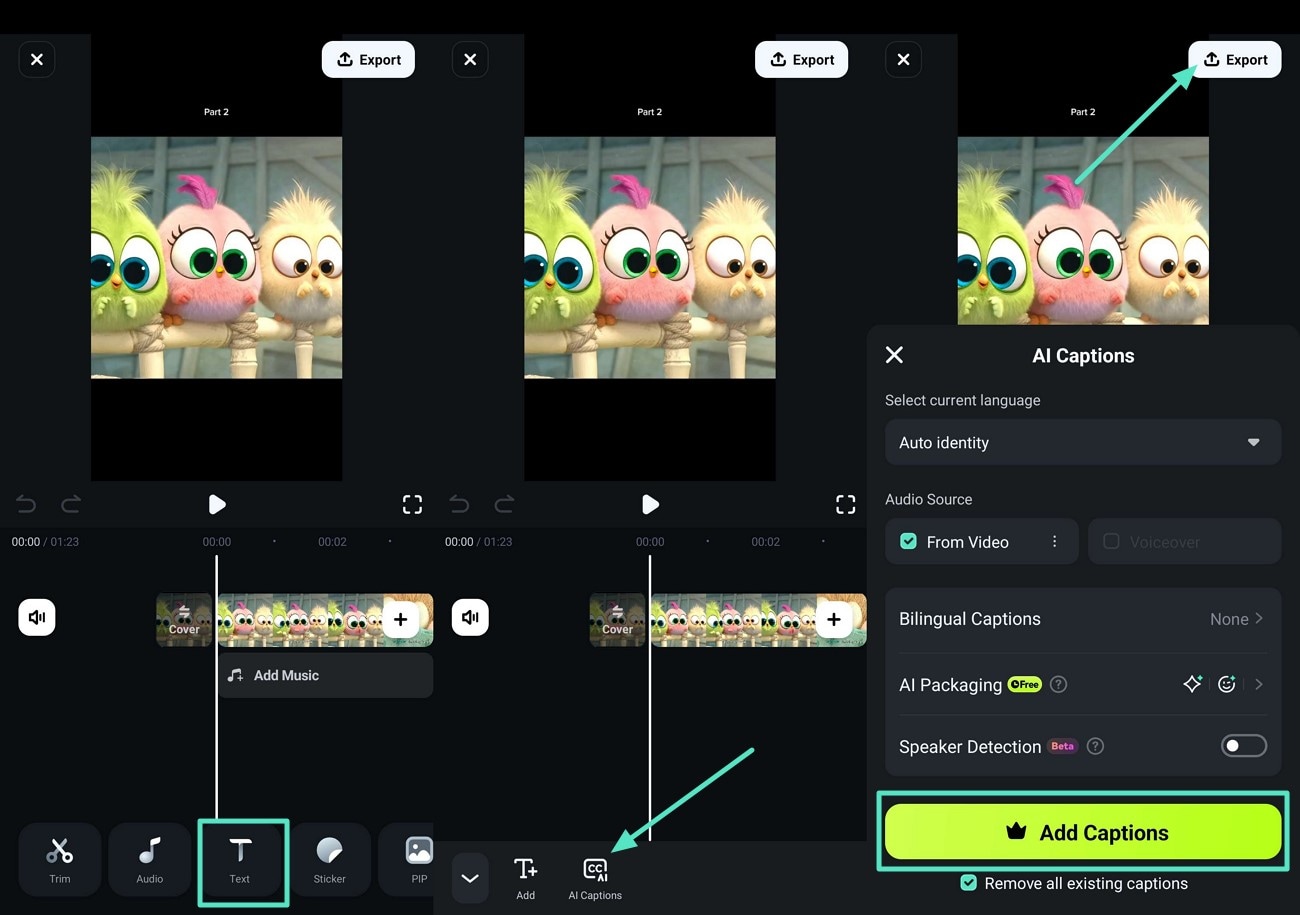Export the project in third panel
The image size is (1300, 915).
(1234, 60)
